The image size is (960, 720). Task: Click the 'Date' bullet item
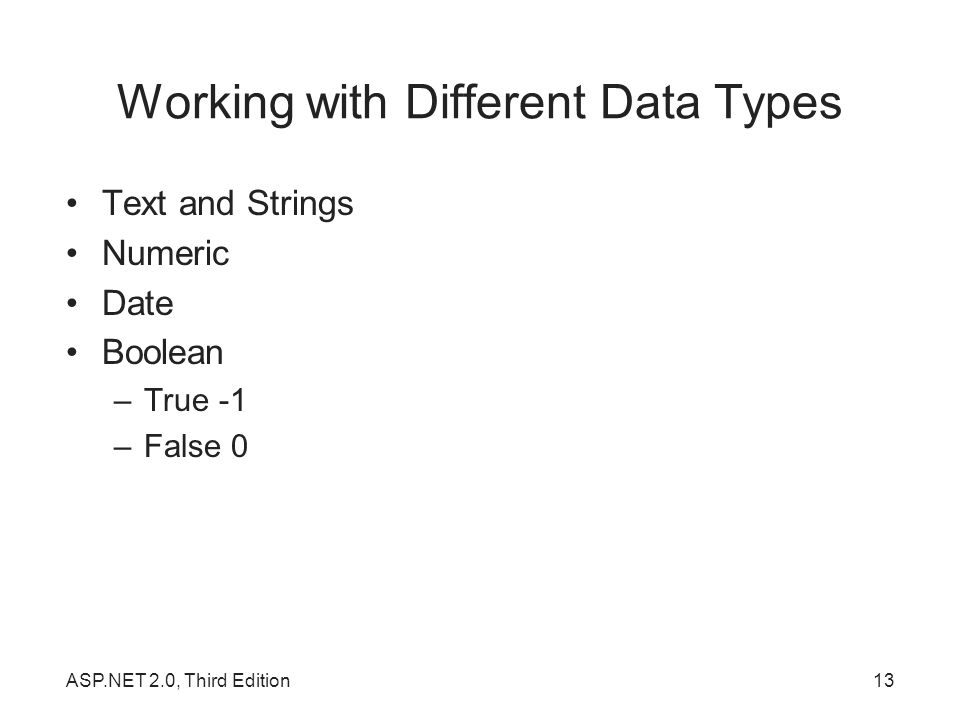(x=138, y=303)
